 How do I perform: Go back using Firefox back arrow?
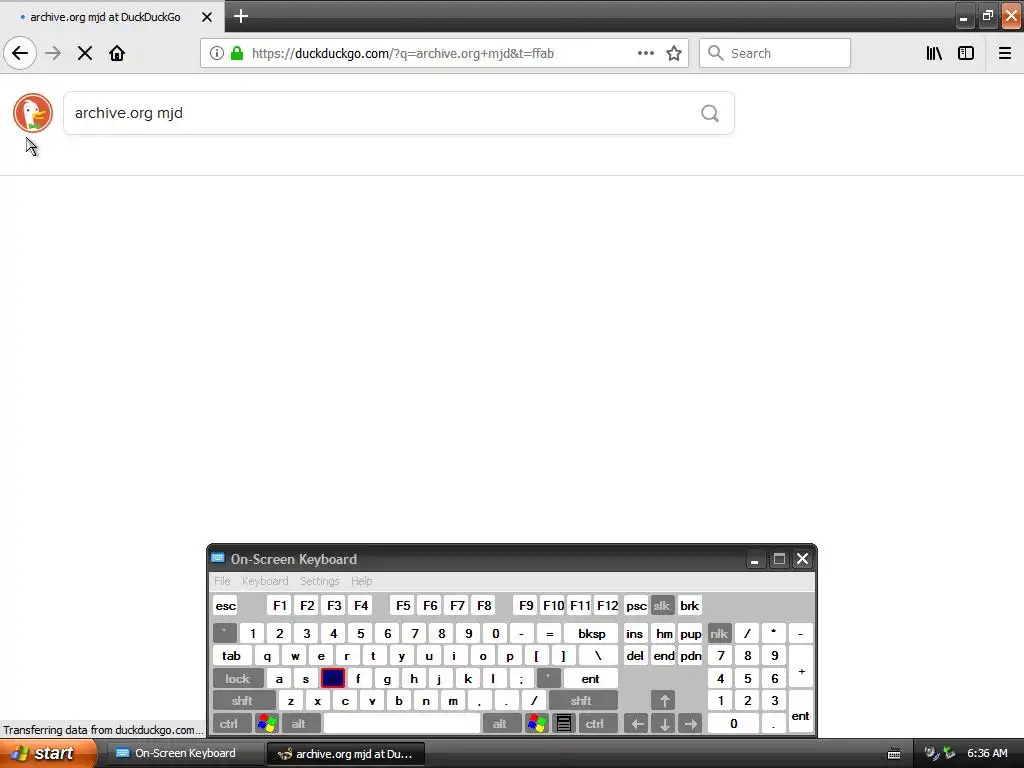click(x=20, y=53)
